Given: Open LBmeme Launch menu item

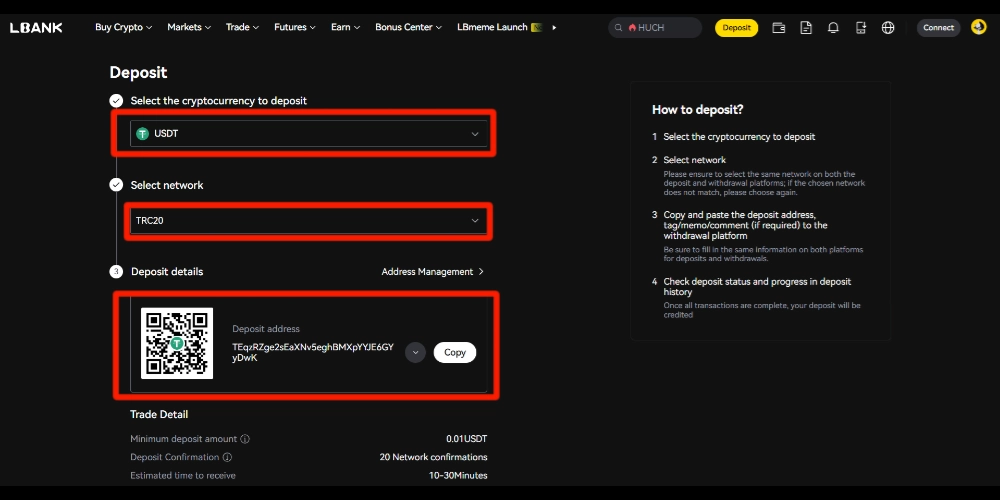Looking at the screenshot, I should tap(499, 27).
